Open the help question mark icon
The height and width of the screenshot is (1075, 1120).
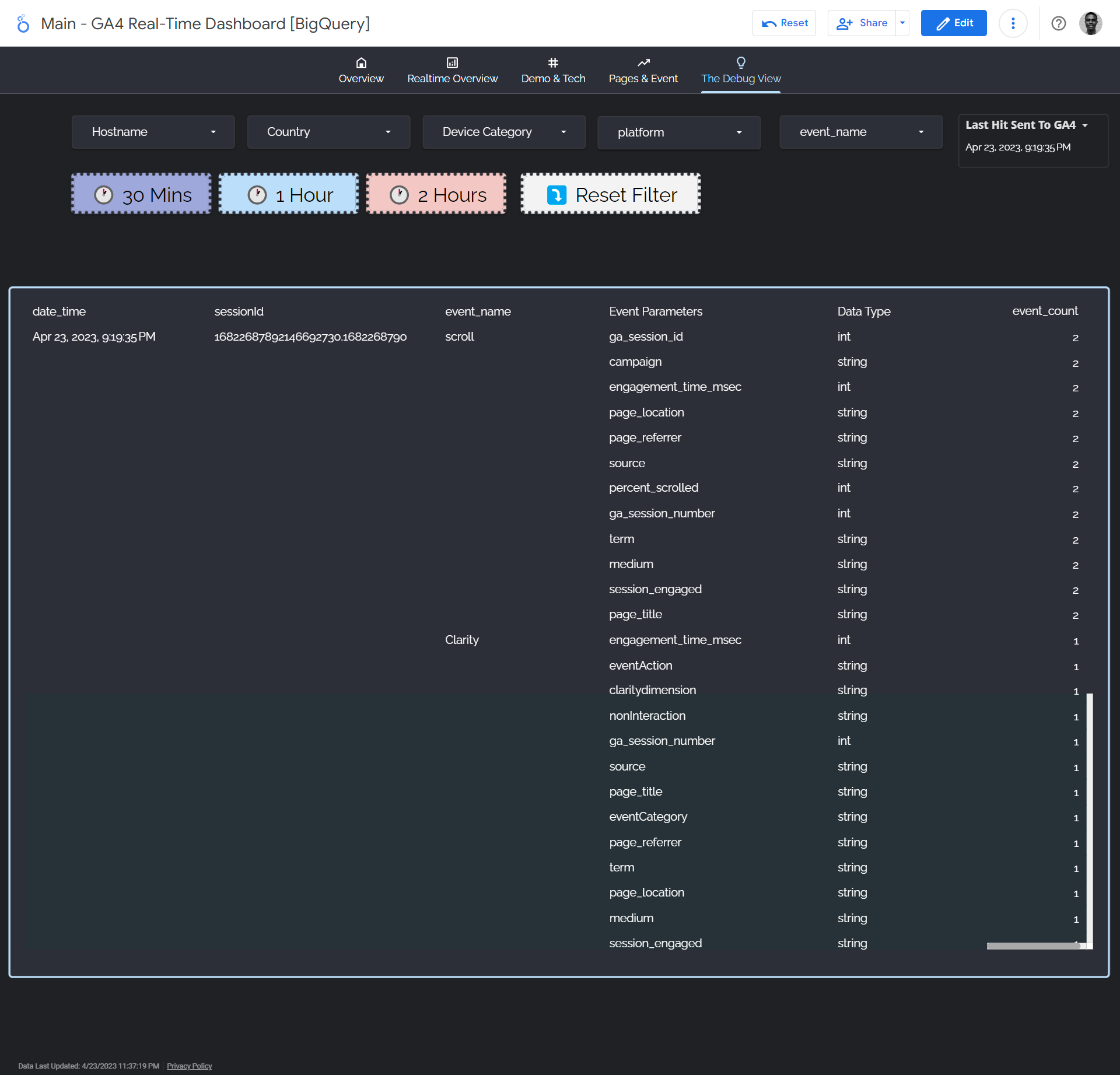1059,23
